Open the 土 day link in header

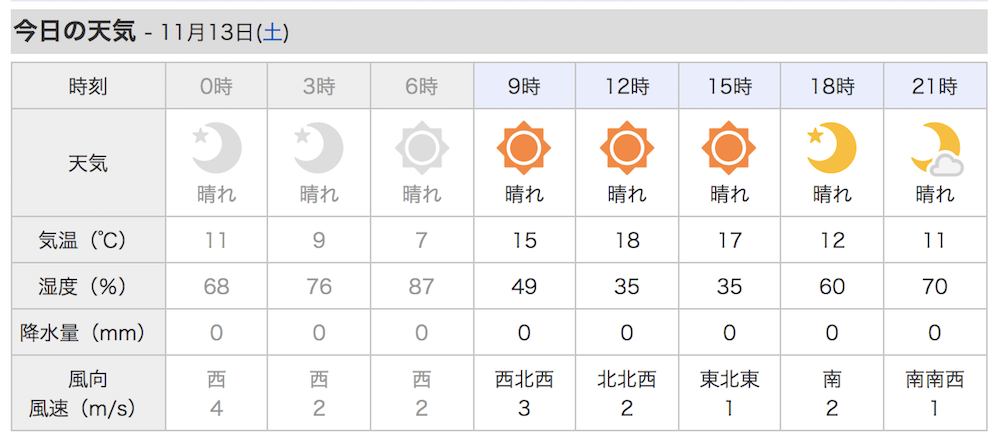(x=272, y=33)
